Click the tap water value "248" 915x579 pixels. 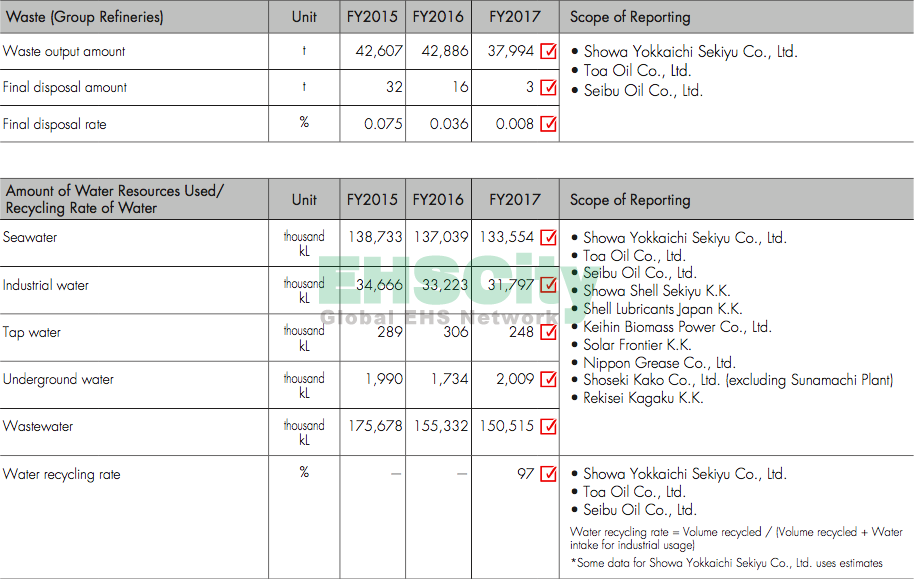(x=521, y=332)
